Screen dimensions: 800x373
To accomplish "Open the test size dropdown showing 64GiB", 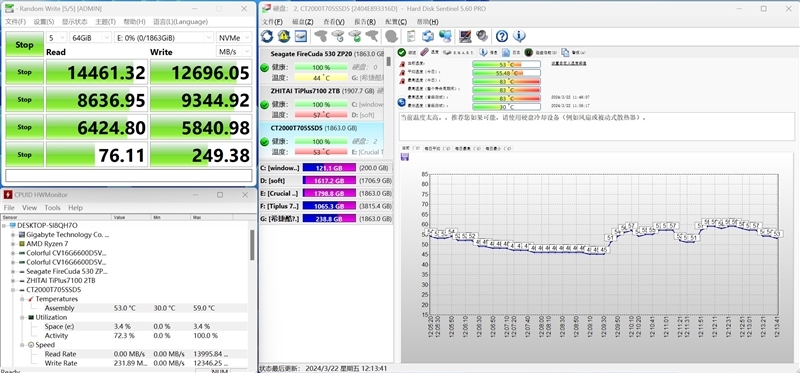I will [x=90, y=38].
